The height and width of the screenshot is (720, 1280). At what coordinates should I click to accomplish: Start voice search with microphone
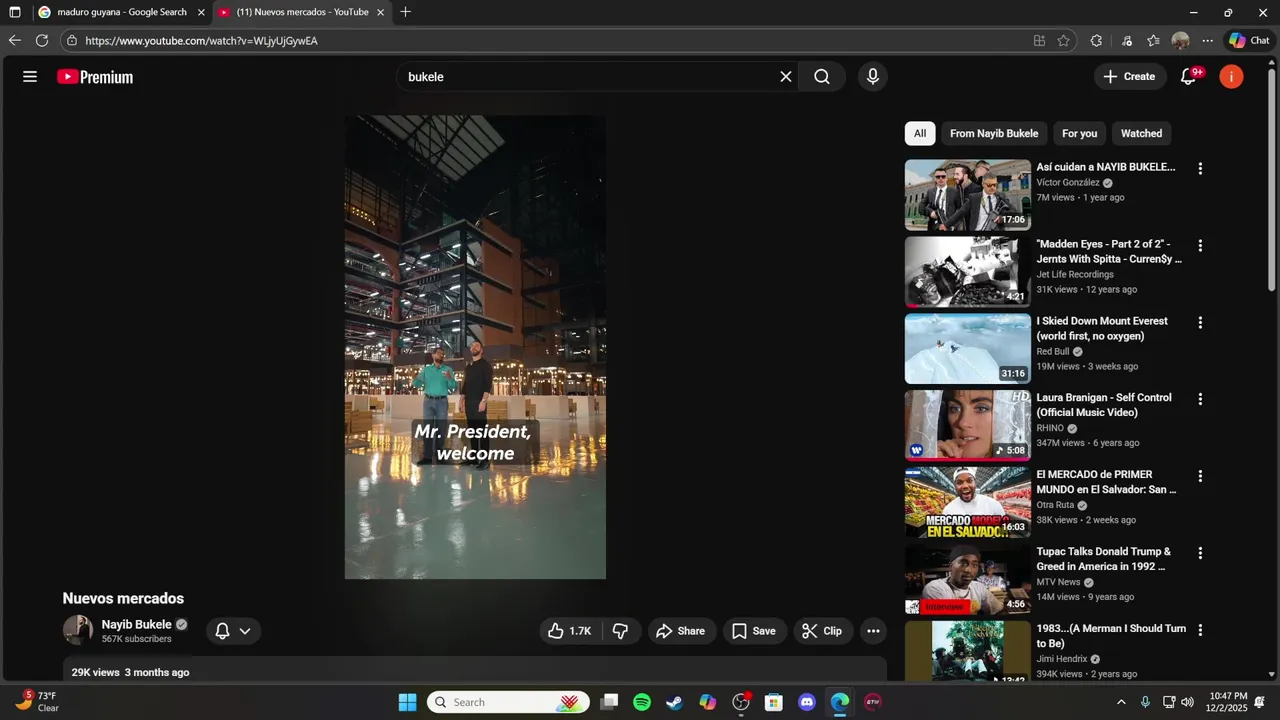coord(873,77)
